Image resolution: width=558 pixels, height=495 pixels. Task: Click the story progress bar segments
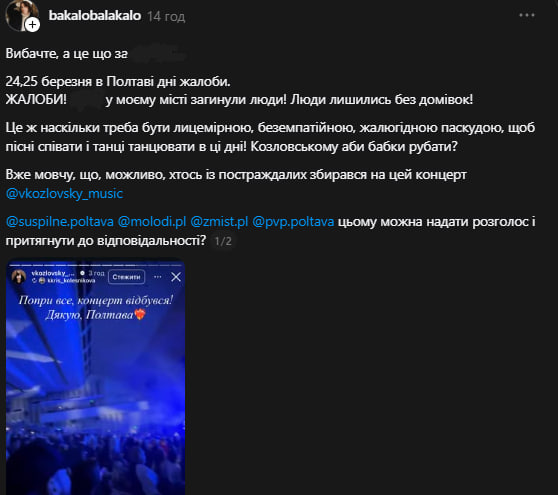click(x=95, y=265)
